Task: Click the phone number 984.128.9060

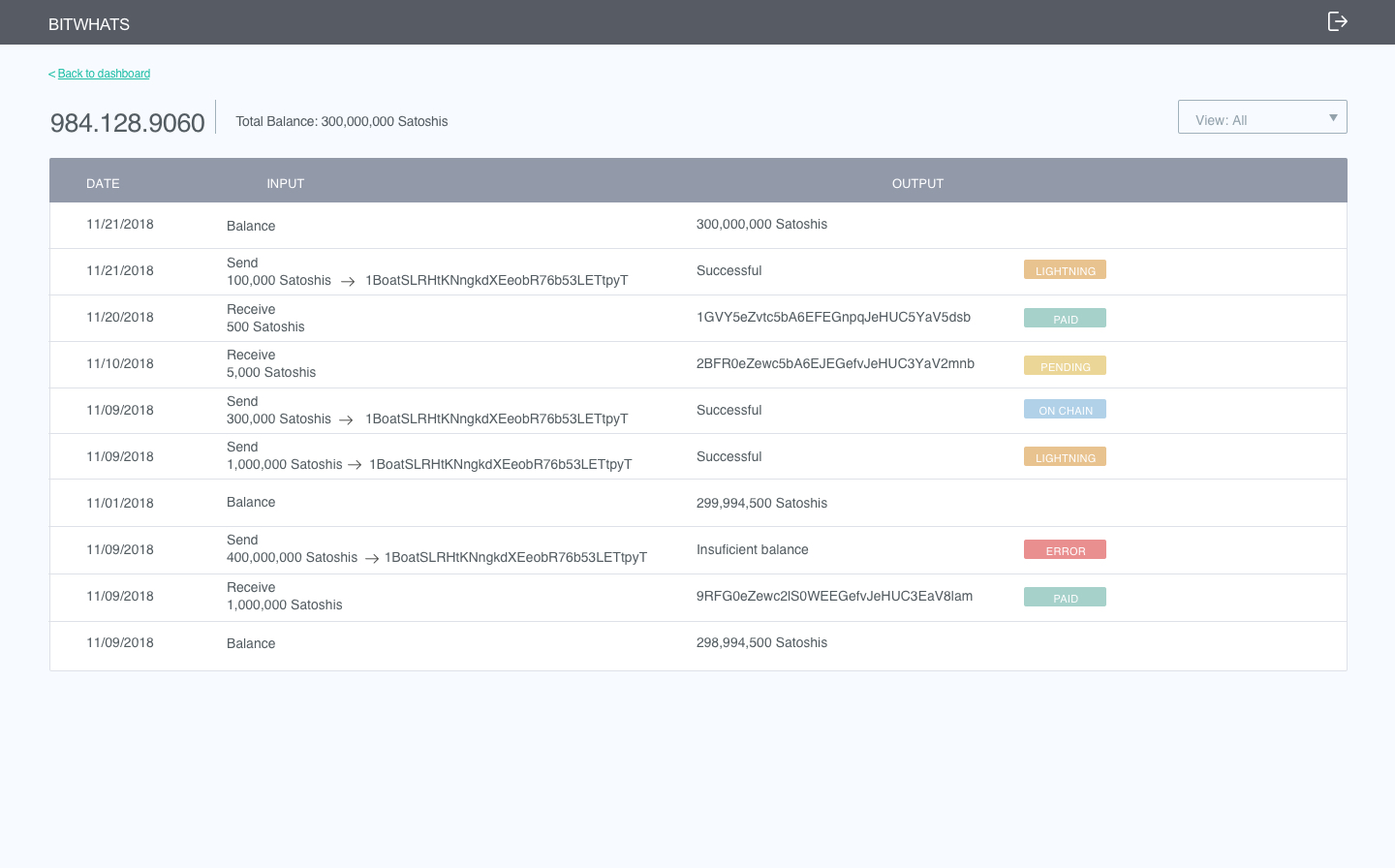Action: click(128, 123)
